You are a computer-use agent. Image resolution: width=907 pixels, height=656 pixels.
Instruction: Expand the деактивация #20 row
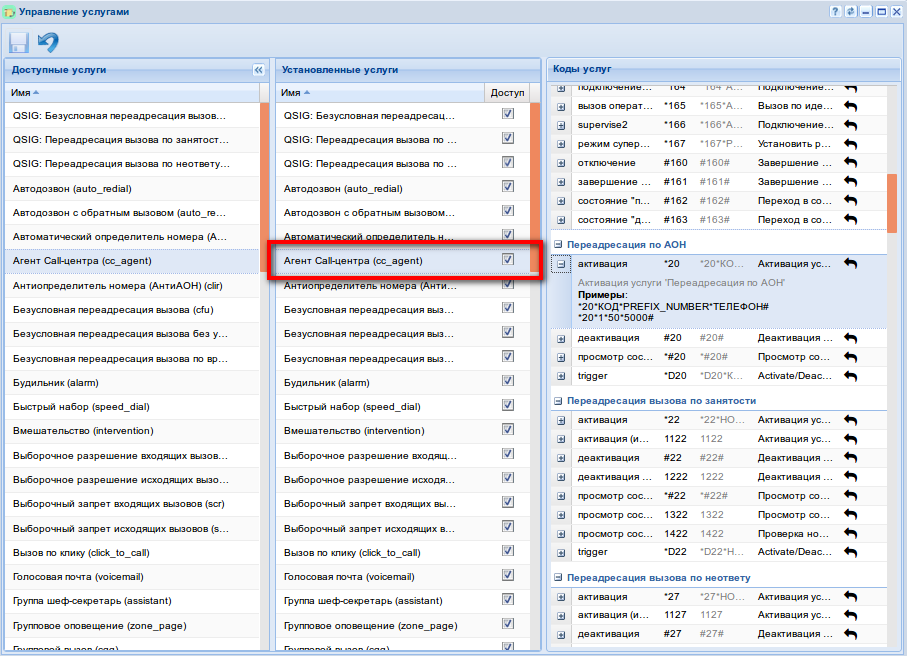(x=562, y=338)
